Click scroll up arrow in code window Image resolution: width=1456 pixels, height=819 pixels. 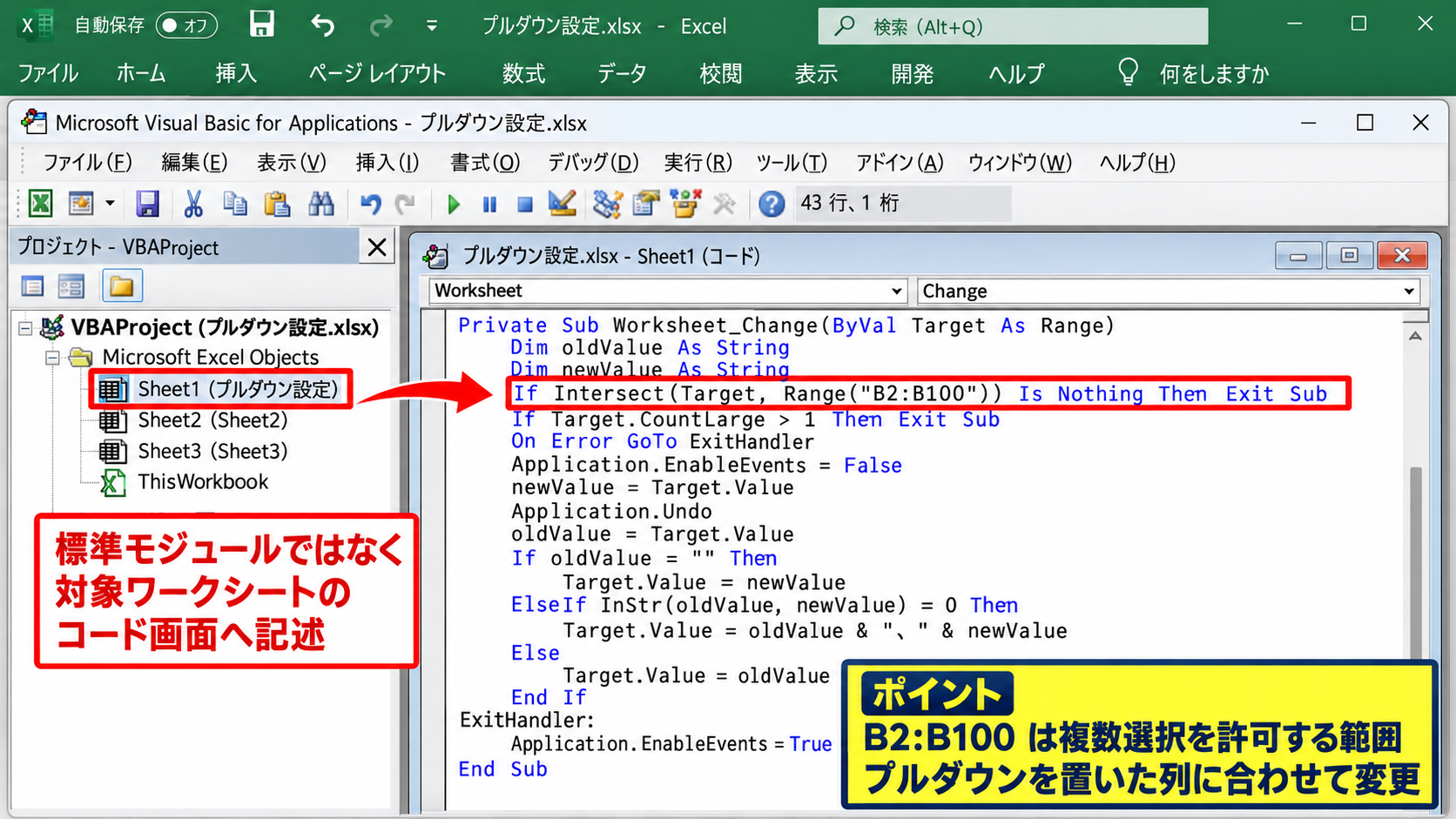pyautogui.click(x=1415, y=336)
